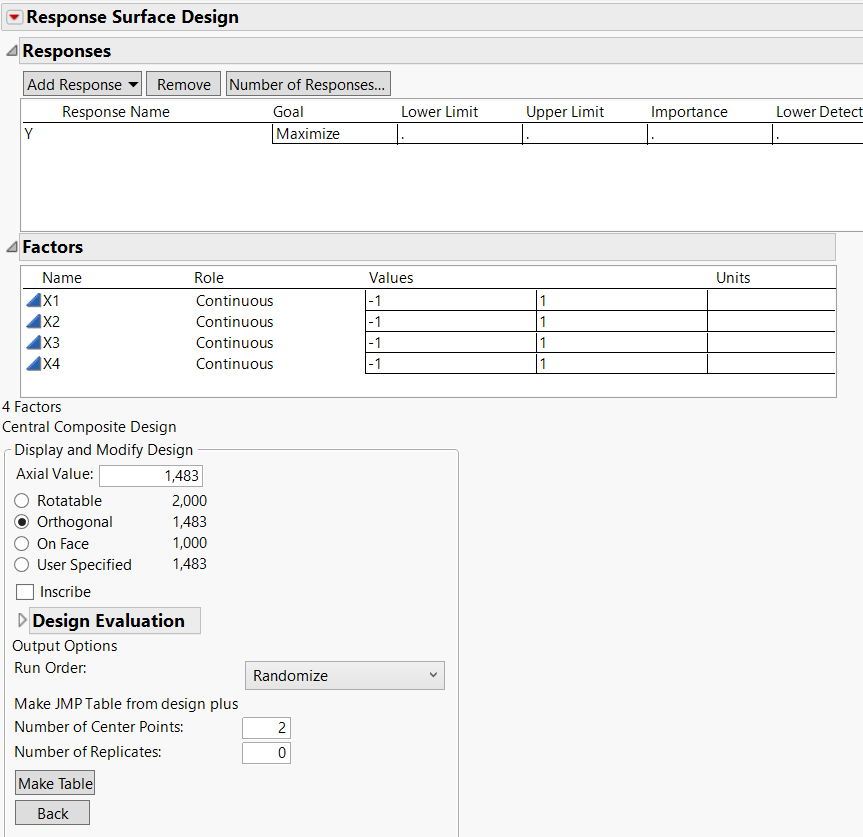This screenshot has width=863, height=837.
Task: Select the User Specified axial option
Action: tap(21, 565)
